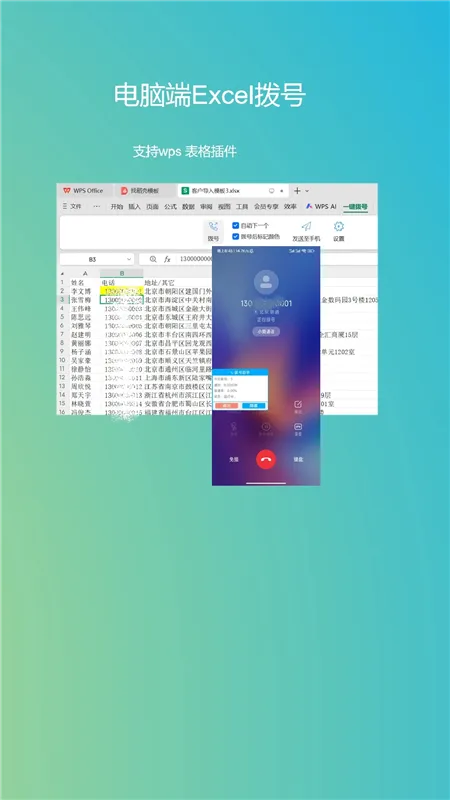
Task: Click the formula bar showing 1300000000
Action: point(194,260)
